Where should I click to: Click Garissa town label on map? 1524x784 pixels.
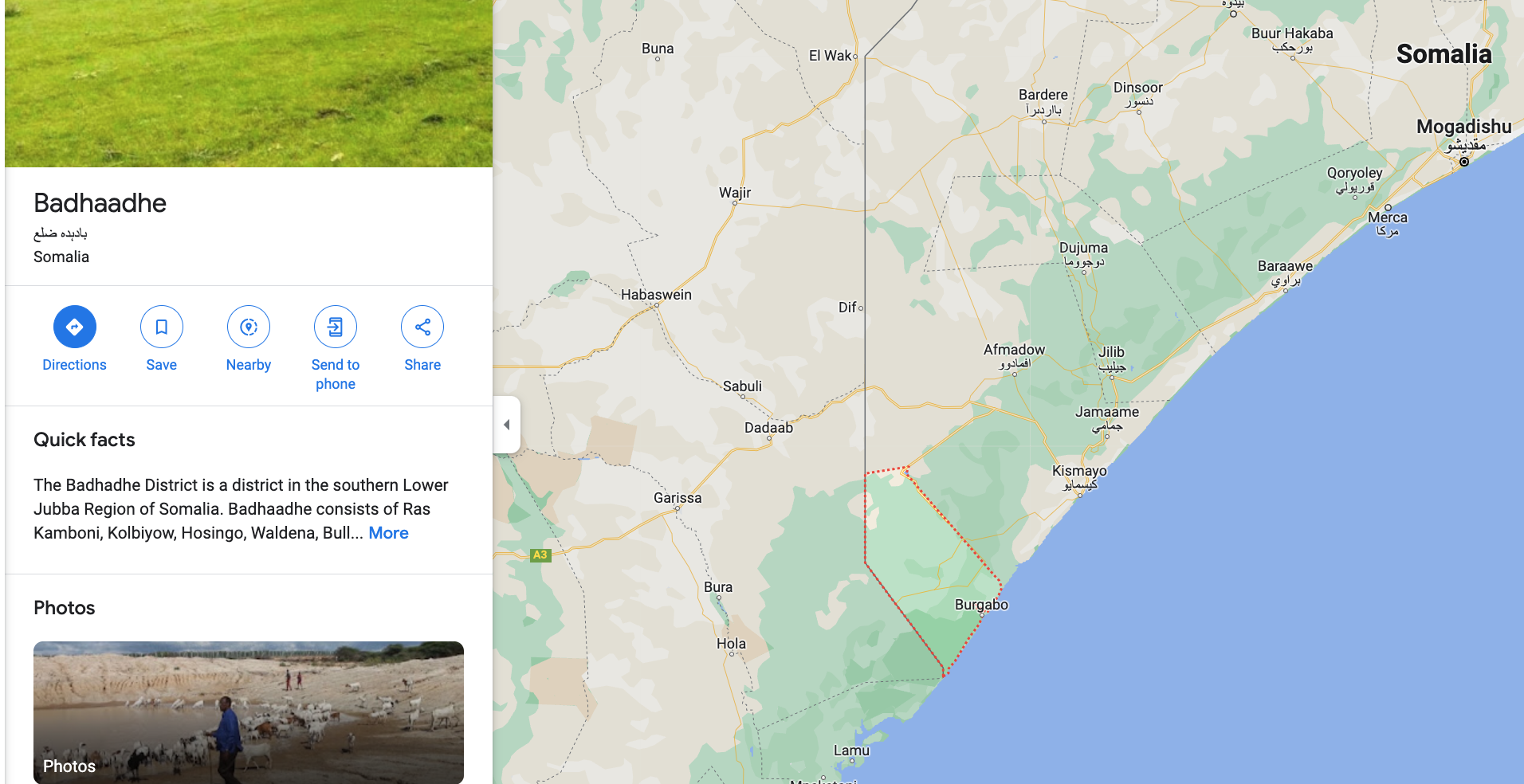click(x=678, y=498)
